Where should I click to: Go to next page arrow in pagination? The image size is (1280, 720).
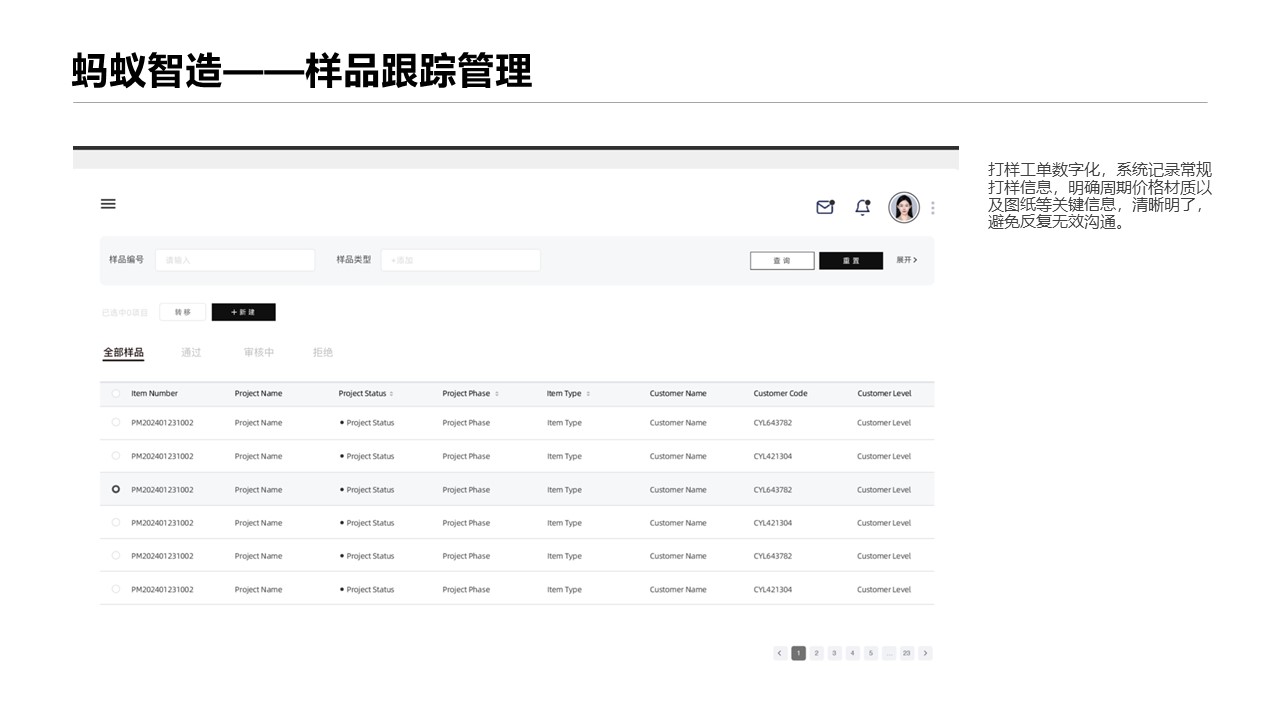925,653
